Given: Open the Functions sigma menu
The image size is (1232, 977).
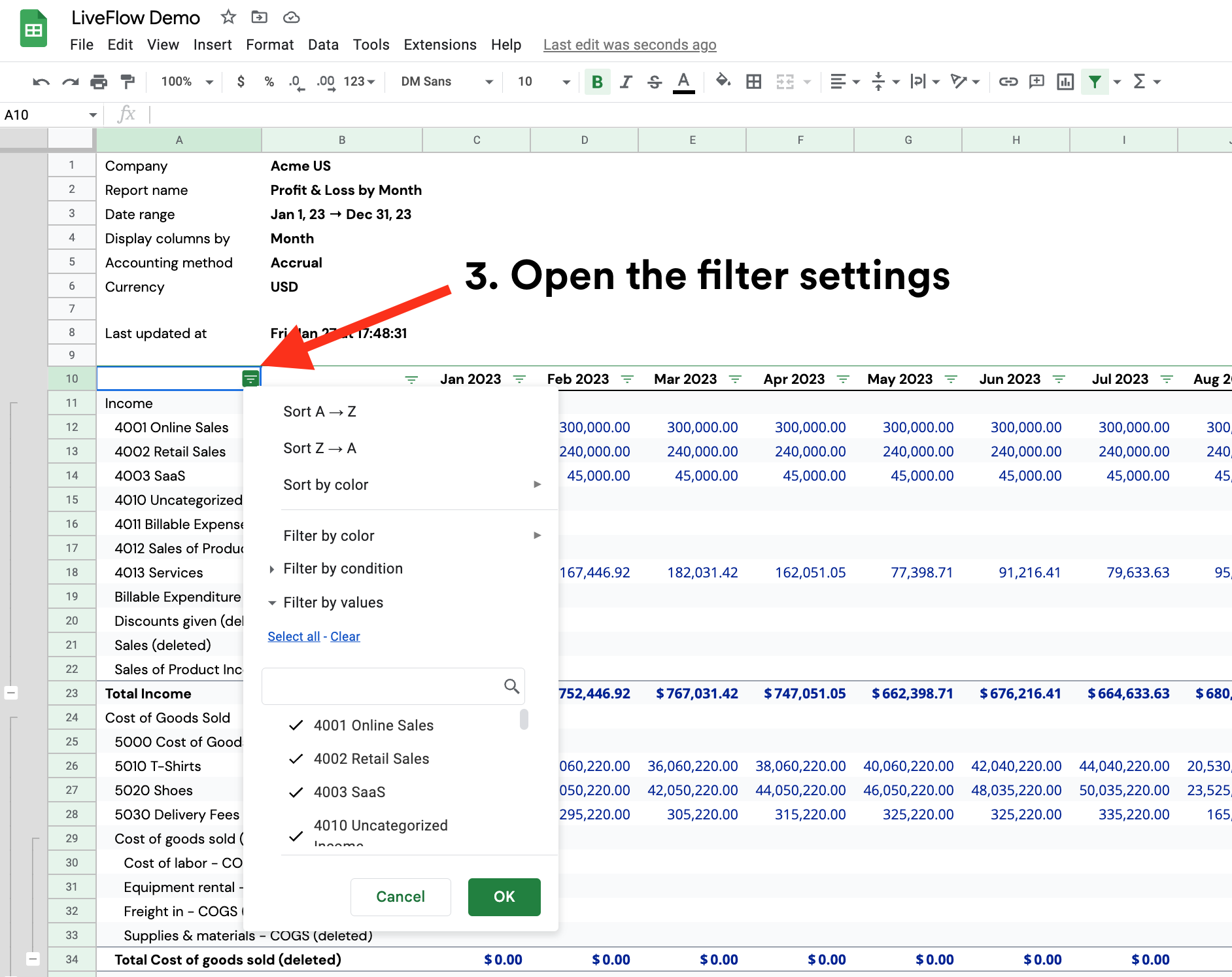Looking at the screenshot, I should coord(1146,82).
